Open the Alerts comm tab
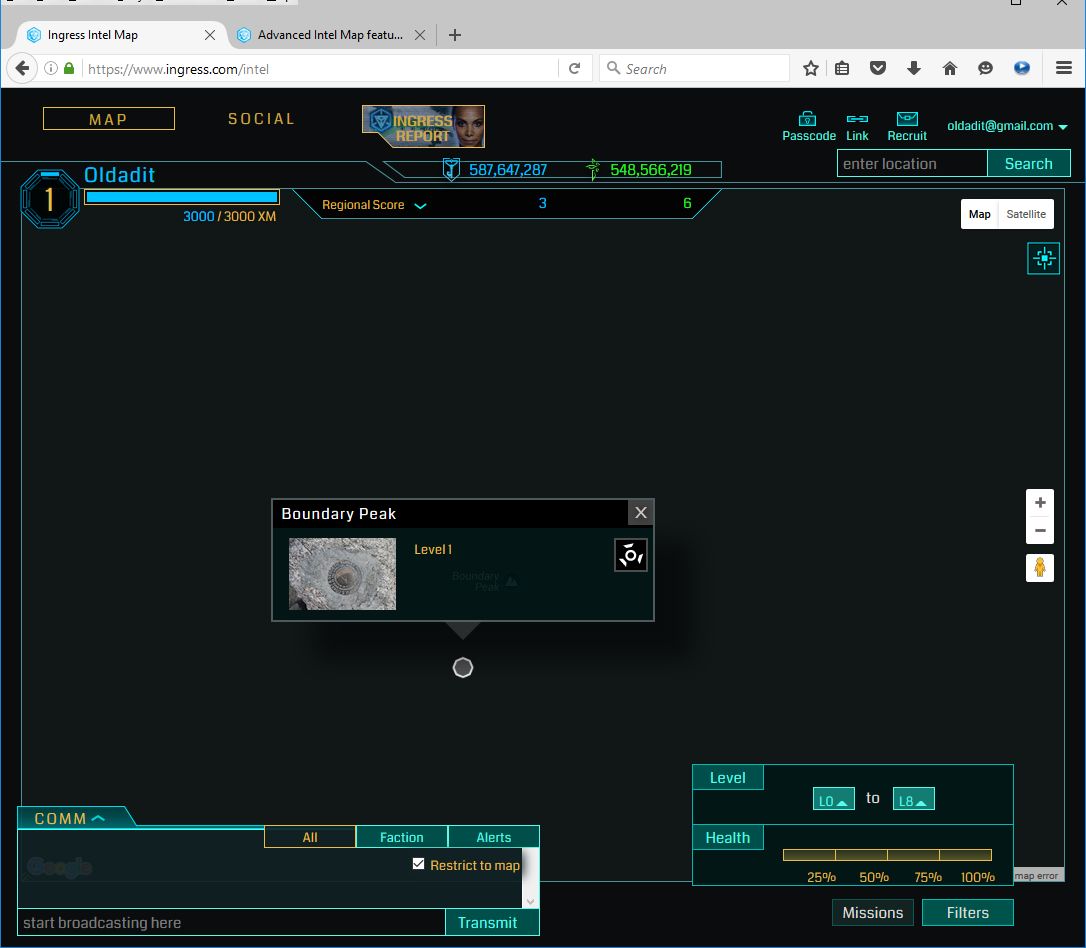The width and height of the screenshot is (1086, 948). [493, 837]
